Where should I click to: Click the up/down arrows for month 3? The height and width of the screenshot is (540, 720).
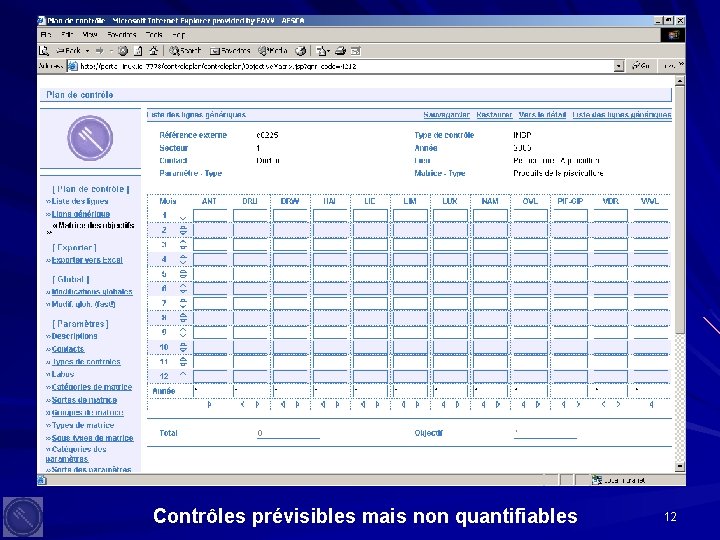coord(183,245)
